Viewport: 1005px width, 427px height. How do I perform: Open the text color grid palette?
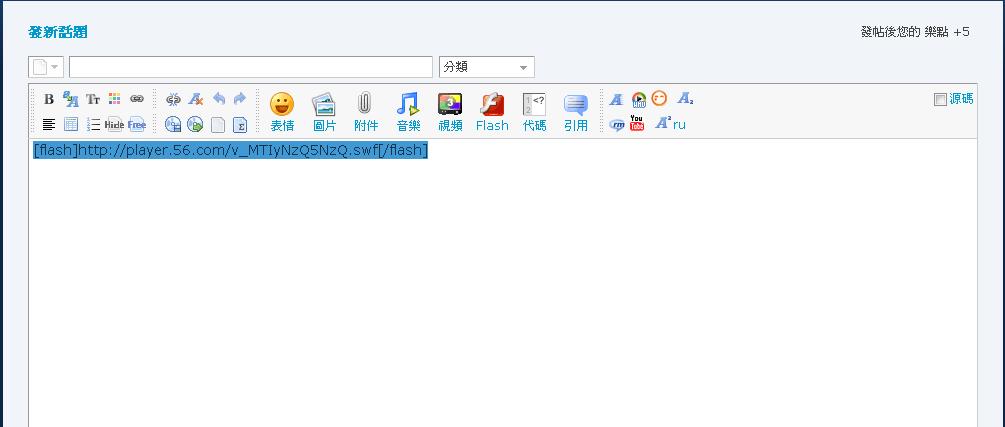(x=114, y=99)
